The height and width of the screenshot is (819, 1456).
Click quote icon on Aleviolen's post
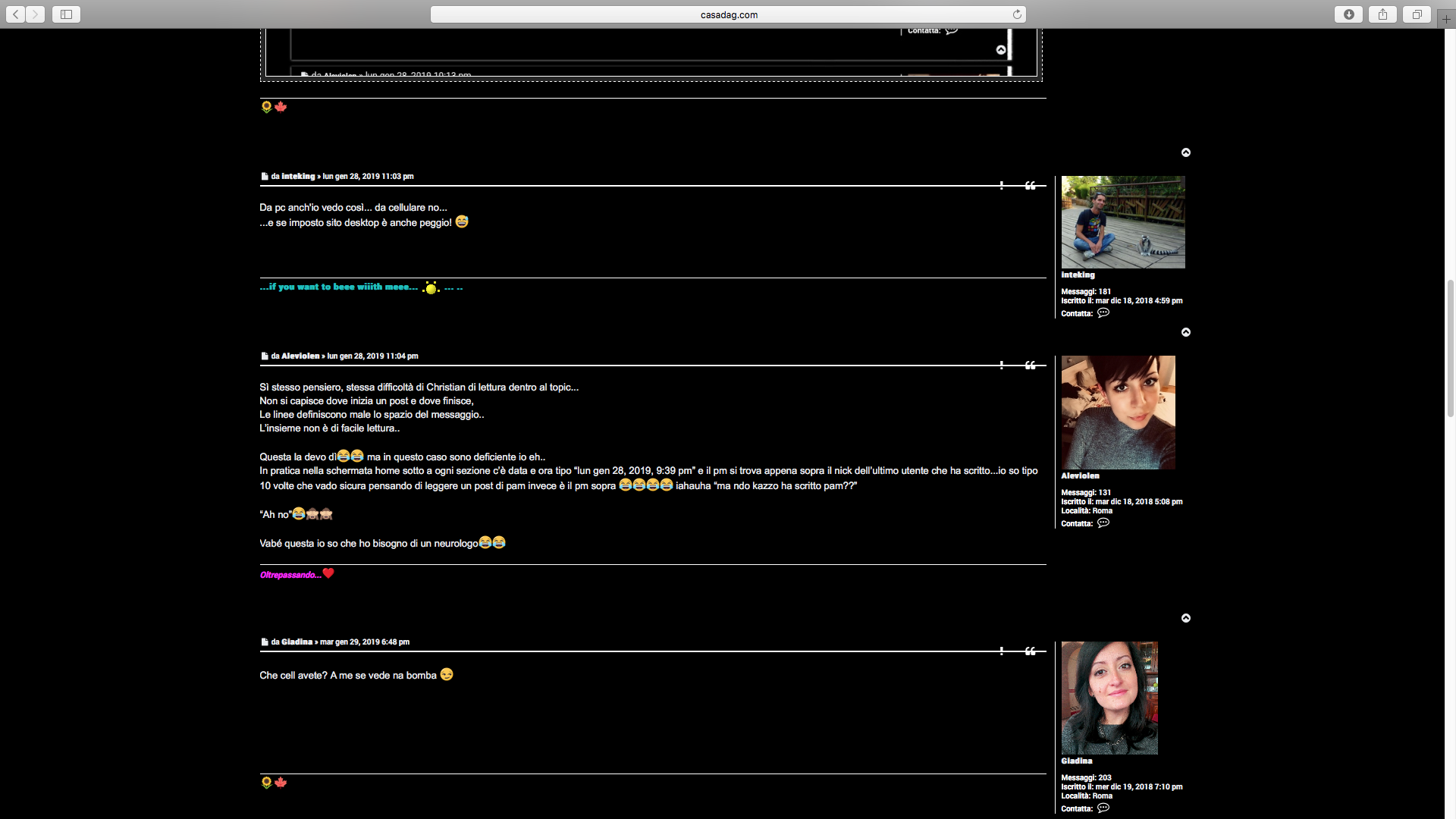pos(1030,366)
